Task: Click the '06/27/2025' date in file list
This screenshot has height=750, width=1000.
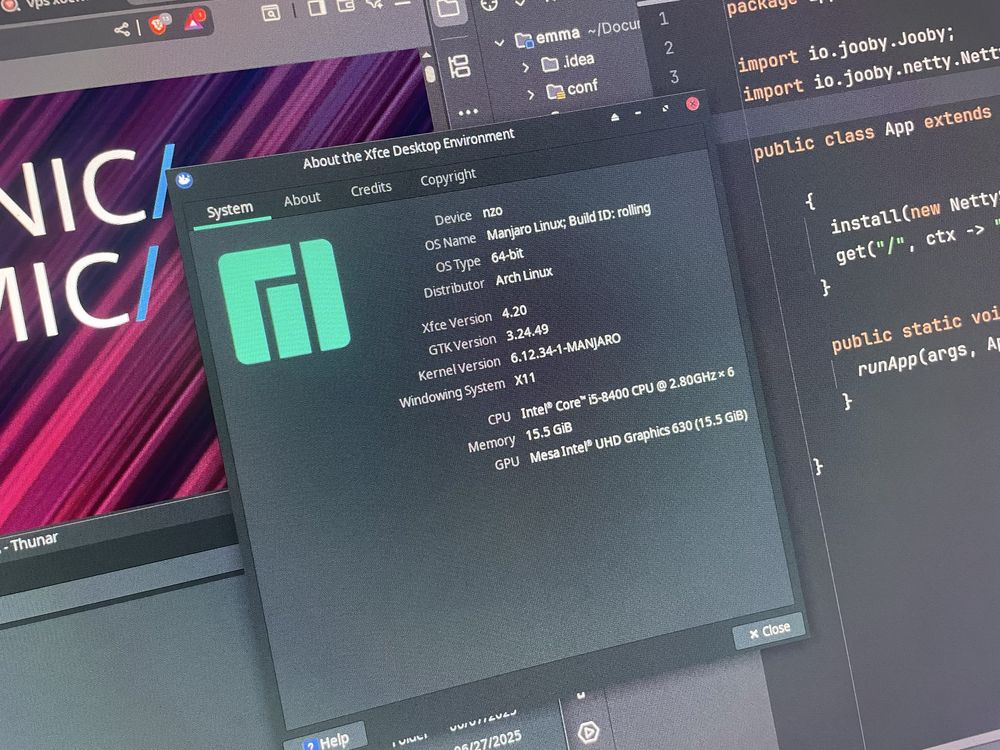Action: 487,742
